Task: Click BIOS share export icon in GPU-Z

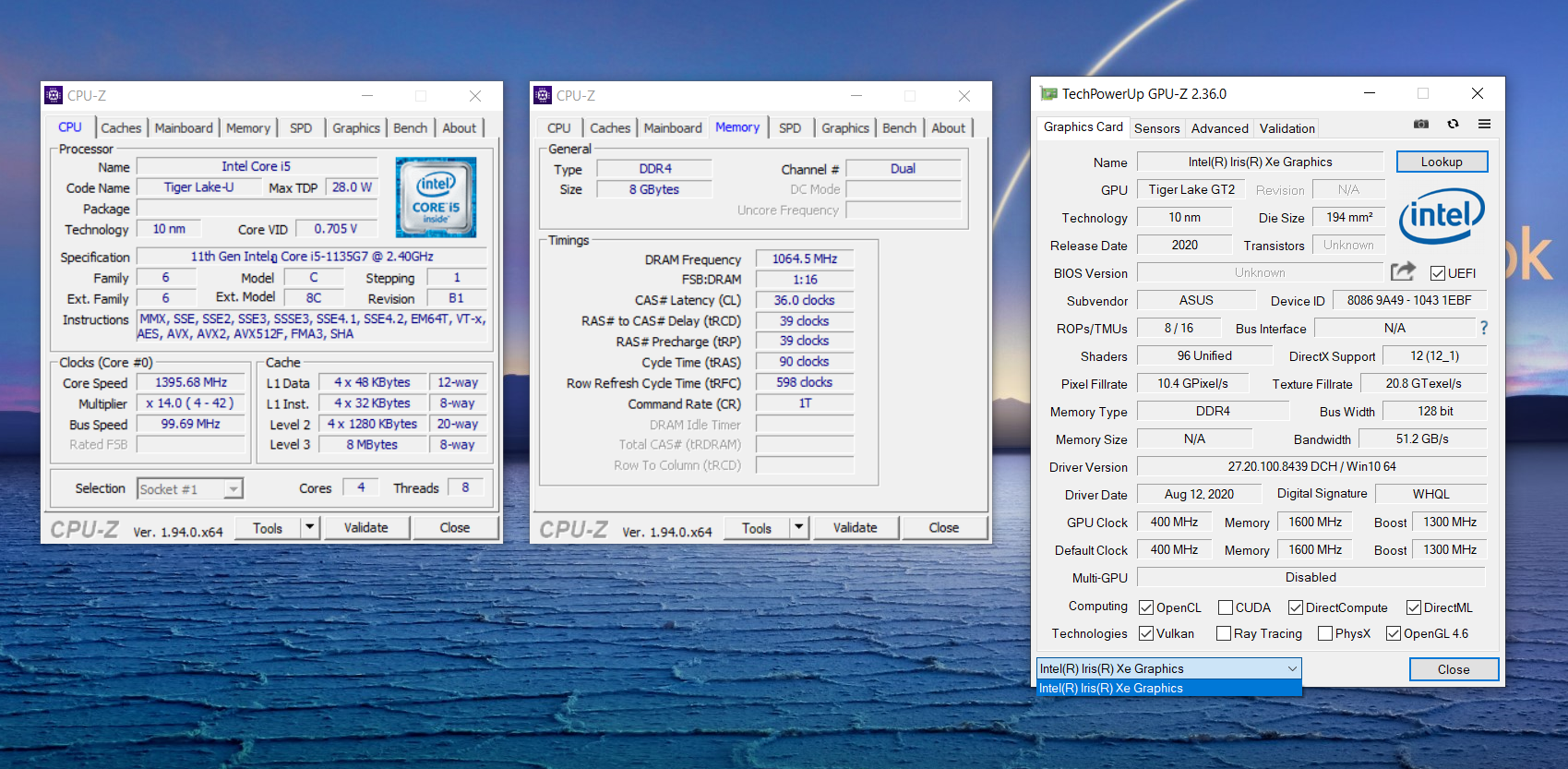Action: [1403, 270]
